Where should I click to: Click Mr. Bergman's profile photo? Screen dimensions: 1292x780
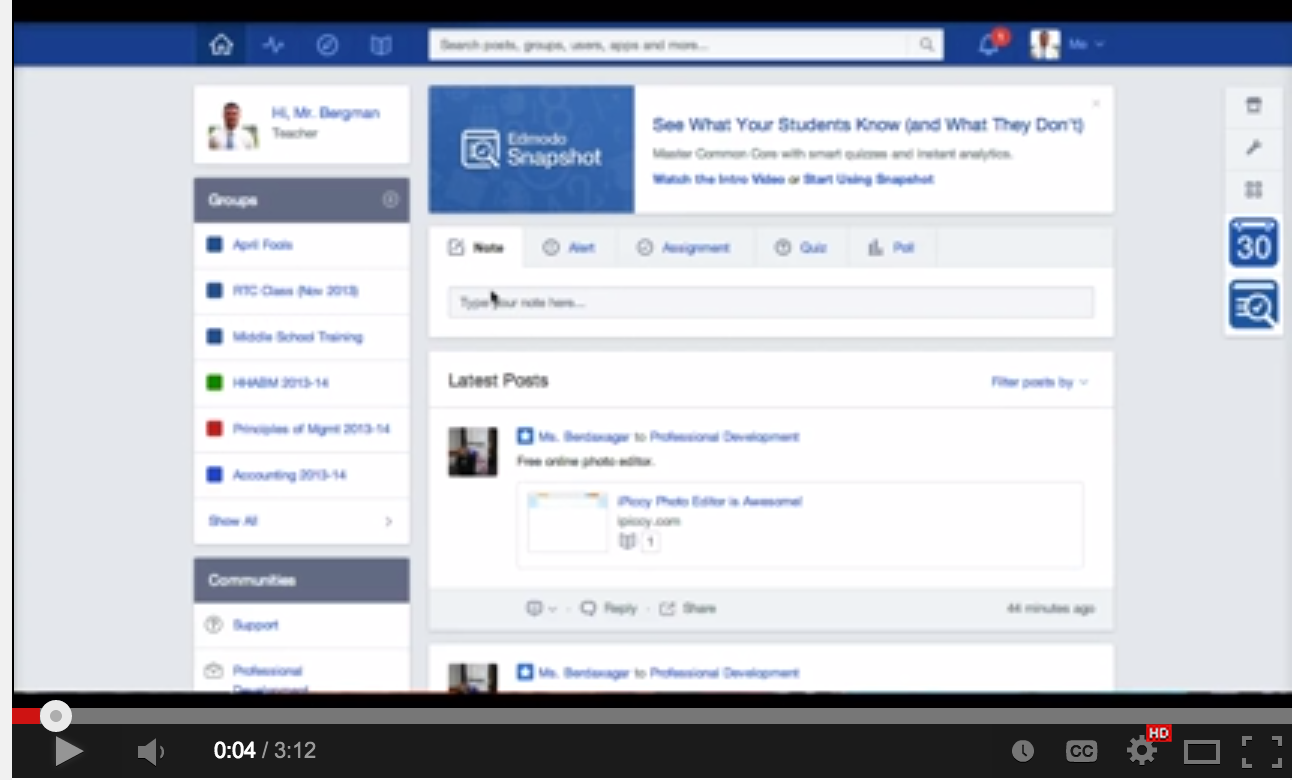[233, 126]
